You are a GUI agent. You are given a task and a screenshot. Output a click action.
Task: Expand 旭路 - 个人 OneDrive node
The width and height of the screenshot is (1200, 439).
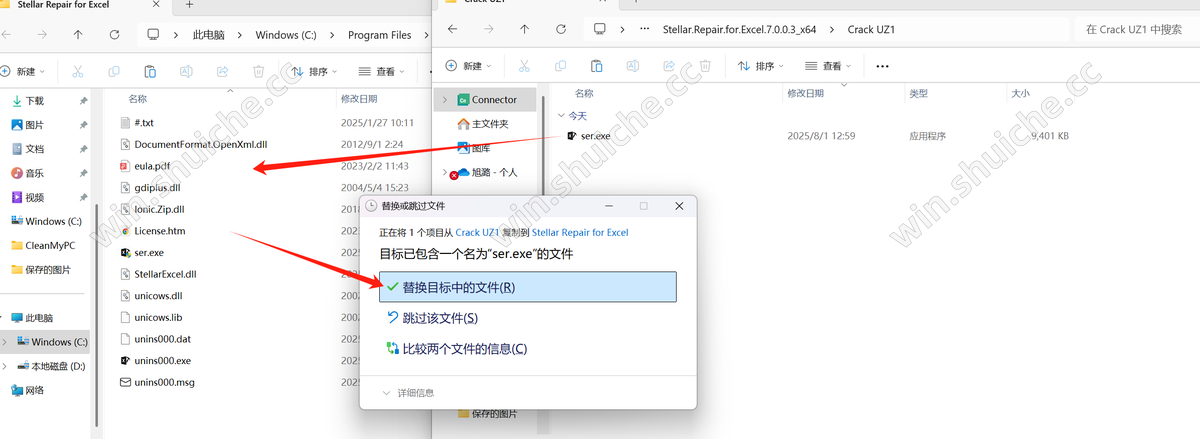pos(444,172)
